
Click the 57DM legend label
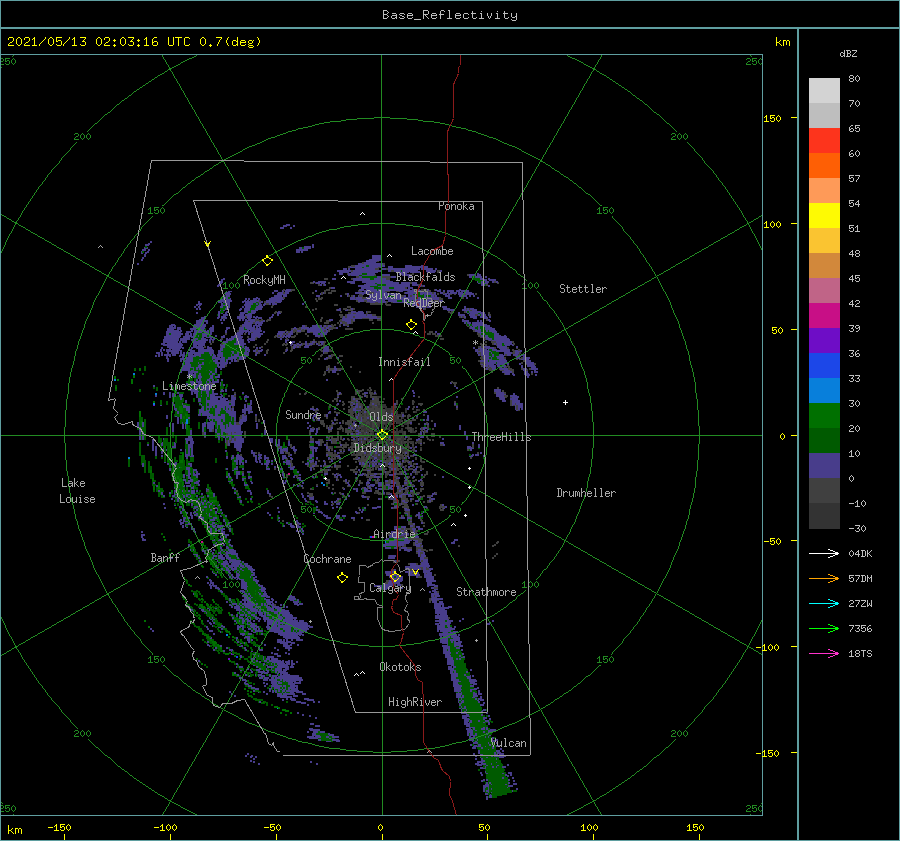[860, 578]
